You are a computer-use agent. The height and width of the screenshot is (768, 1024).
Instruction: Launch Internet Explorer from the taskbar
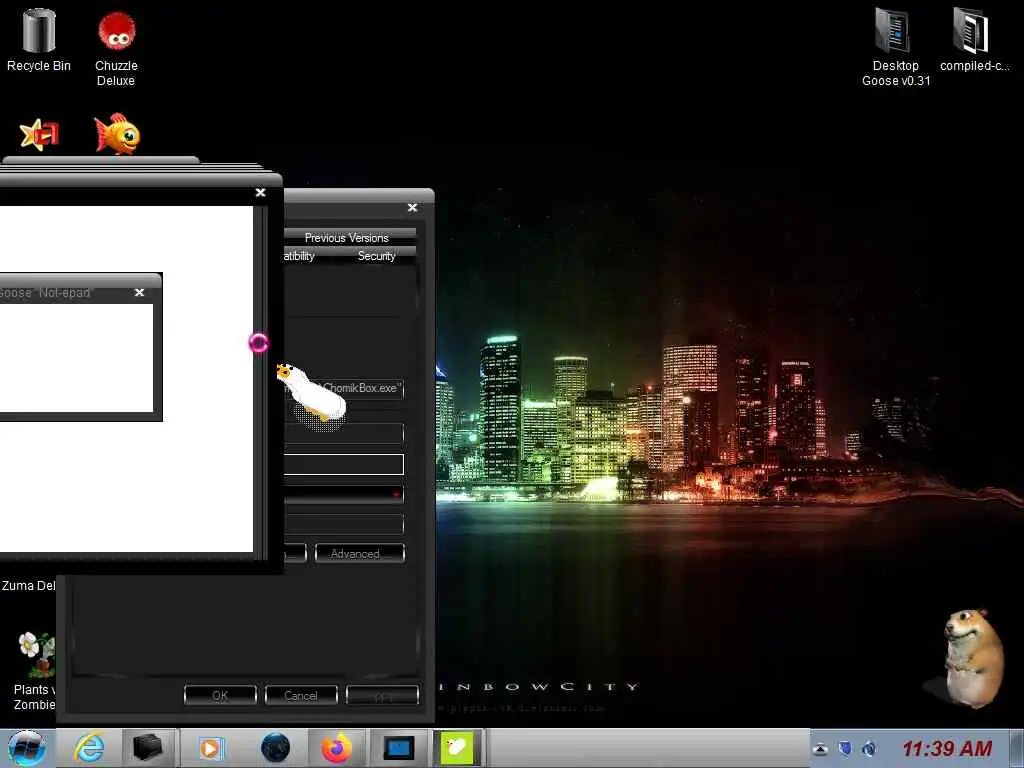coord(89,748)
